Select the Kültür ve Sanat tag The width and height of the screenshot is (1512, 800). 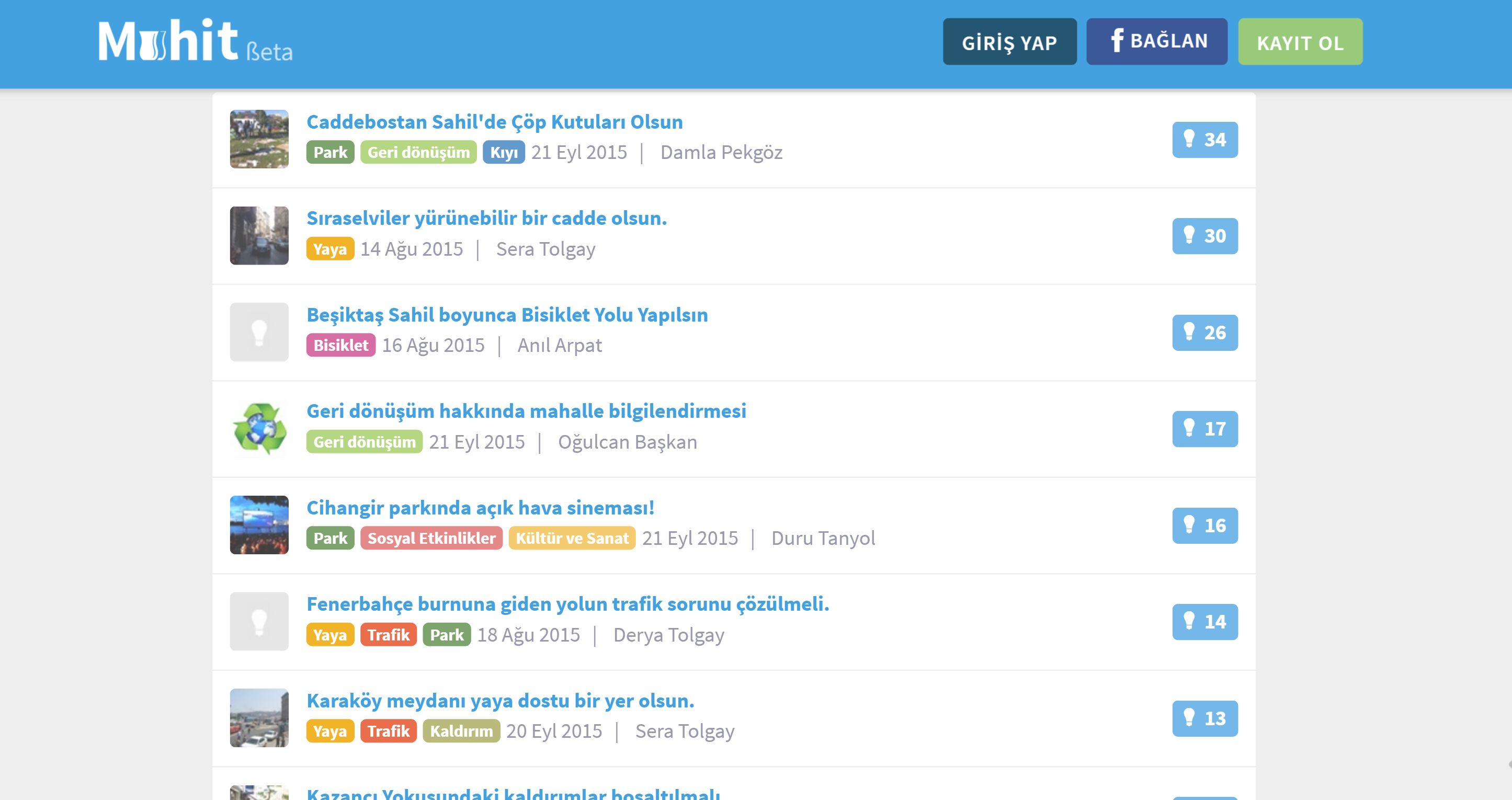571,538
